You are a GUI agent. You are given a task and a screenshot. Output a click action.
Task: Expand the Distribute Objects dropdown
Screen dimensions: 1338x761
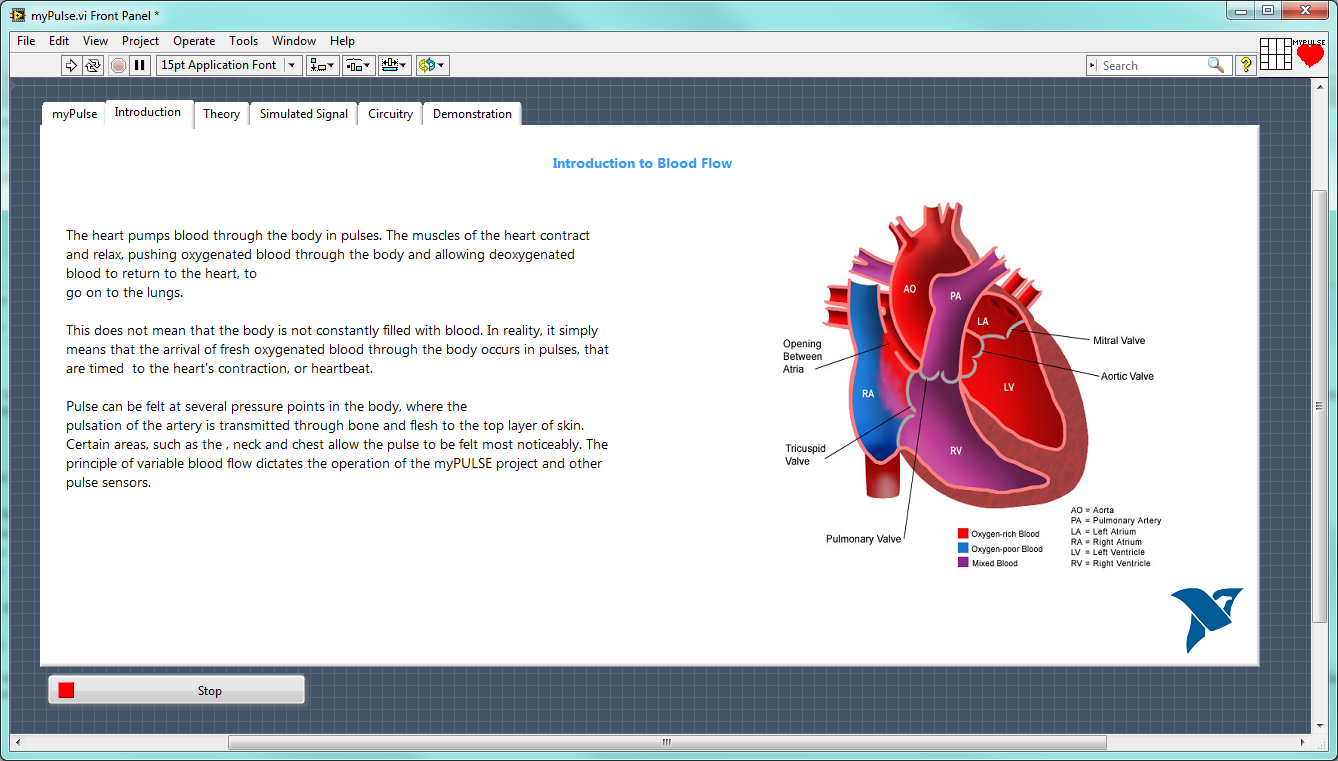point(358,65)
